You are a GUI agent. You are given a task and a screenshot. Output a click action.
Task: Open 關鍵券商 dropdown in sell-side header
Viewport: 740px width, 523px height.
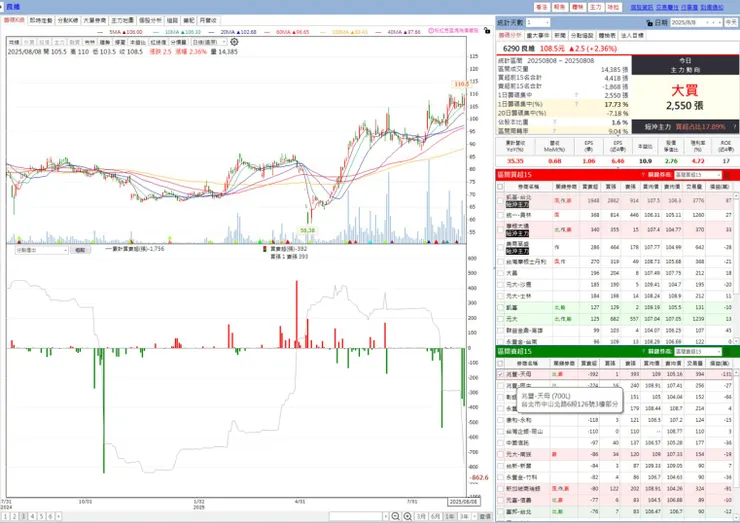[698, 351]
